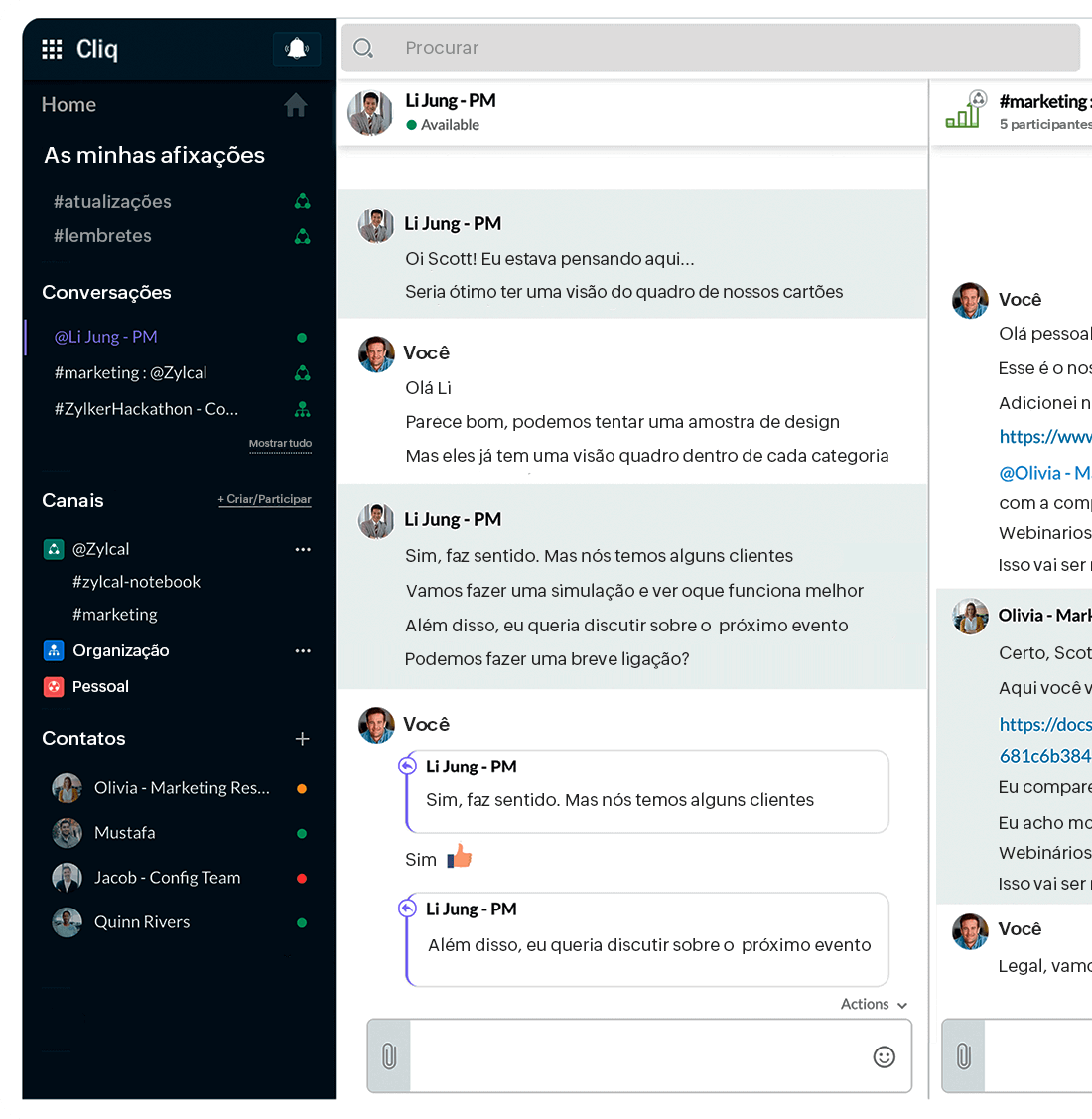
Task: Click the attachment paperclip in Li Jung chat
Action: click(389, 1055)
